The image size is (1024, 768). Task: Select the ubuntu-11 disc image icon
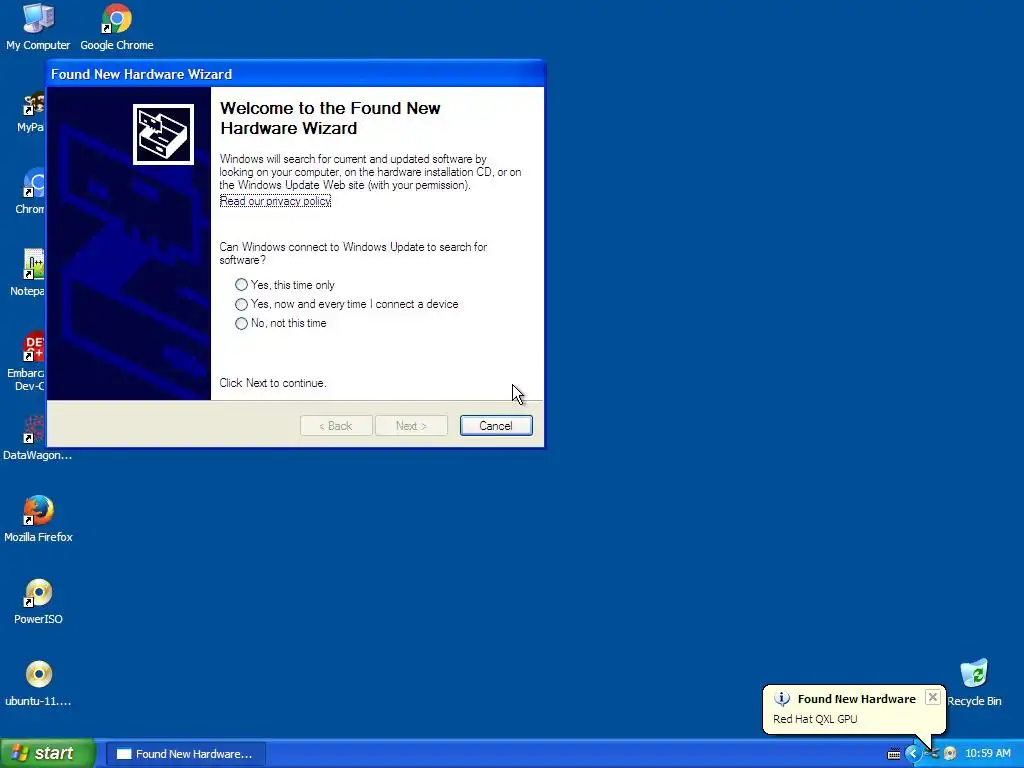click(38, 684)
